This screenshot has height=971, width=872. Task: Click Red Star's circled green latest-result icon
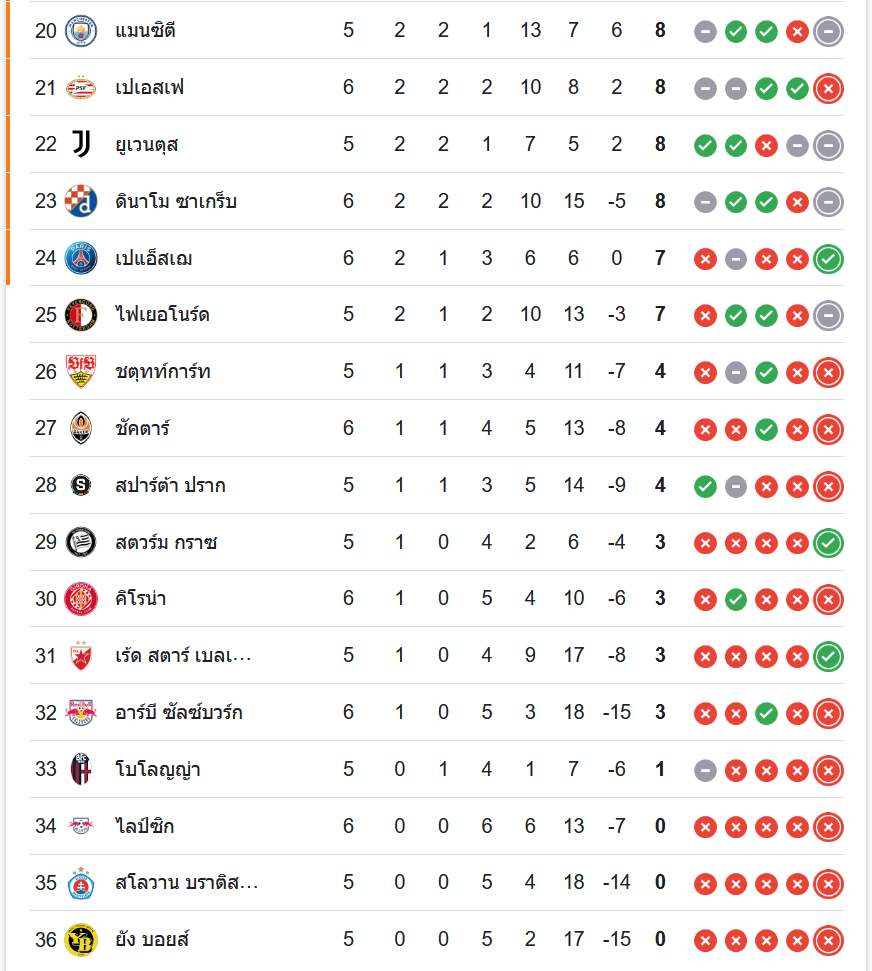coord(828,657)
